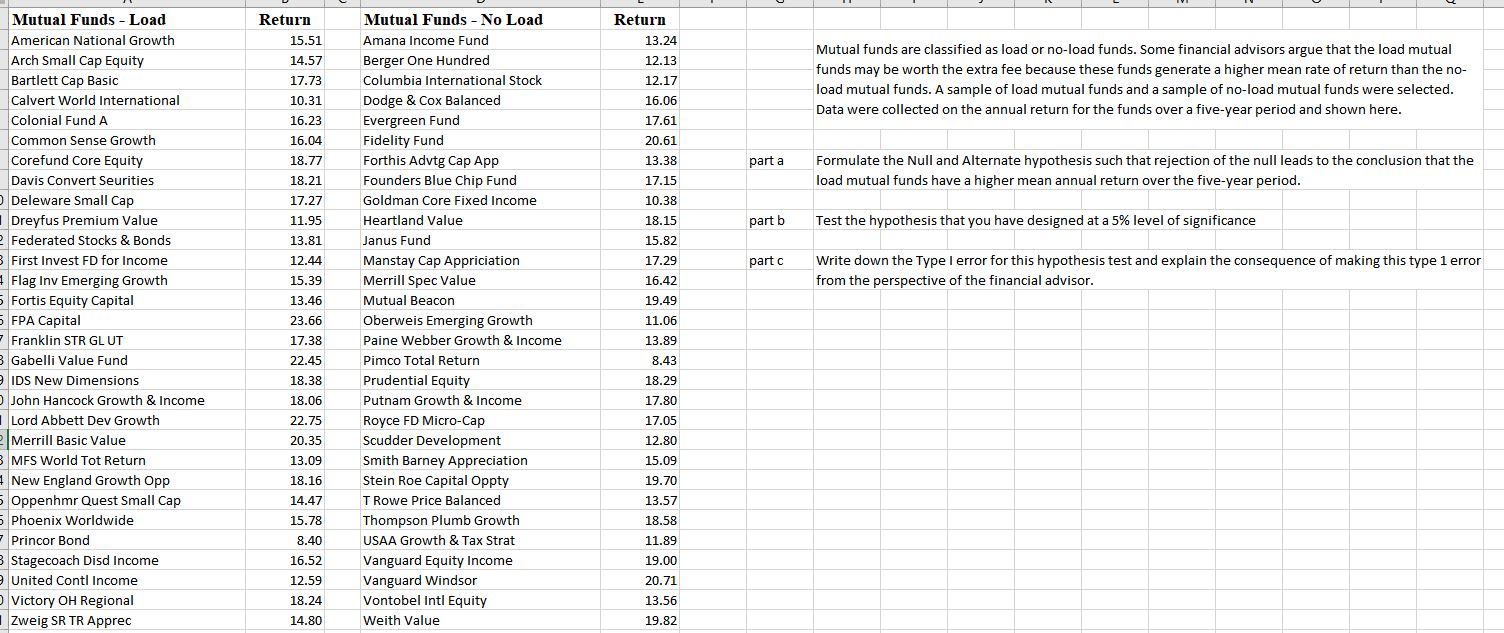Viewport: 1504px width, 633px height.
Task: Click Princor Bond cell
Action: pos(125,540)
